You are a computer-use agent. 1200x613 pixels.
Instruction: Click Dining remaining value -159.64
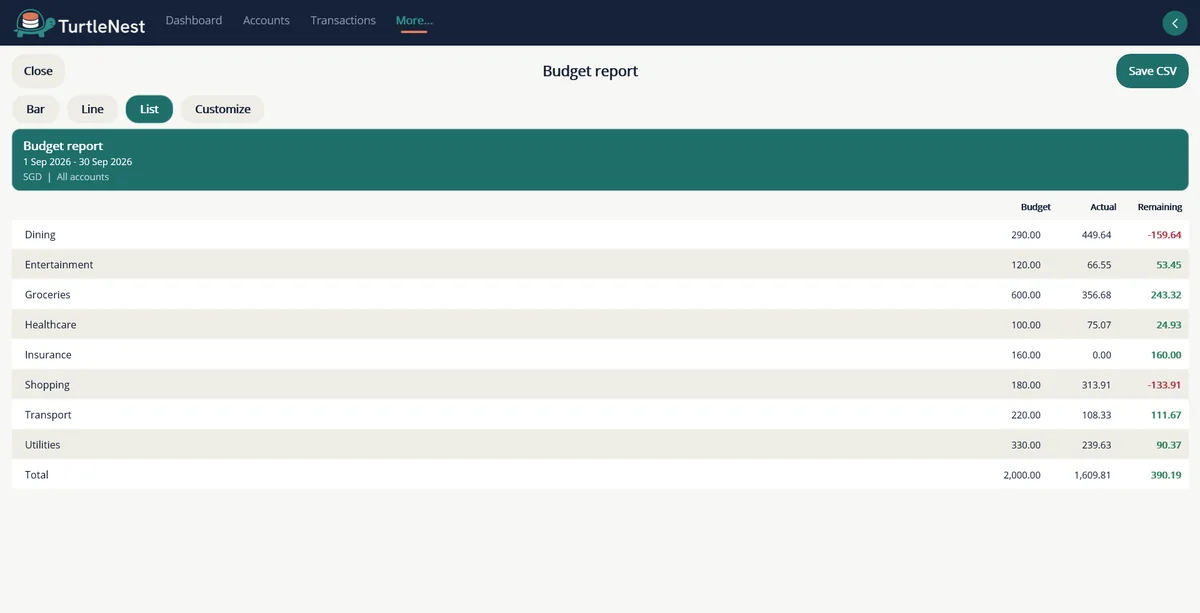point(1164,235)
